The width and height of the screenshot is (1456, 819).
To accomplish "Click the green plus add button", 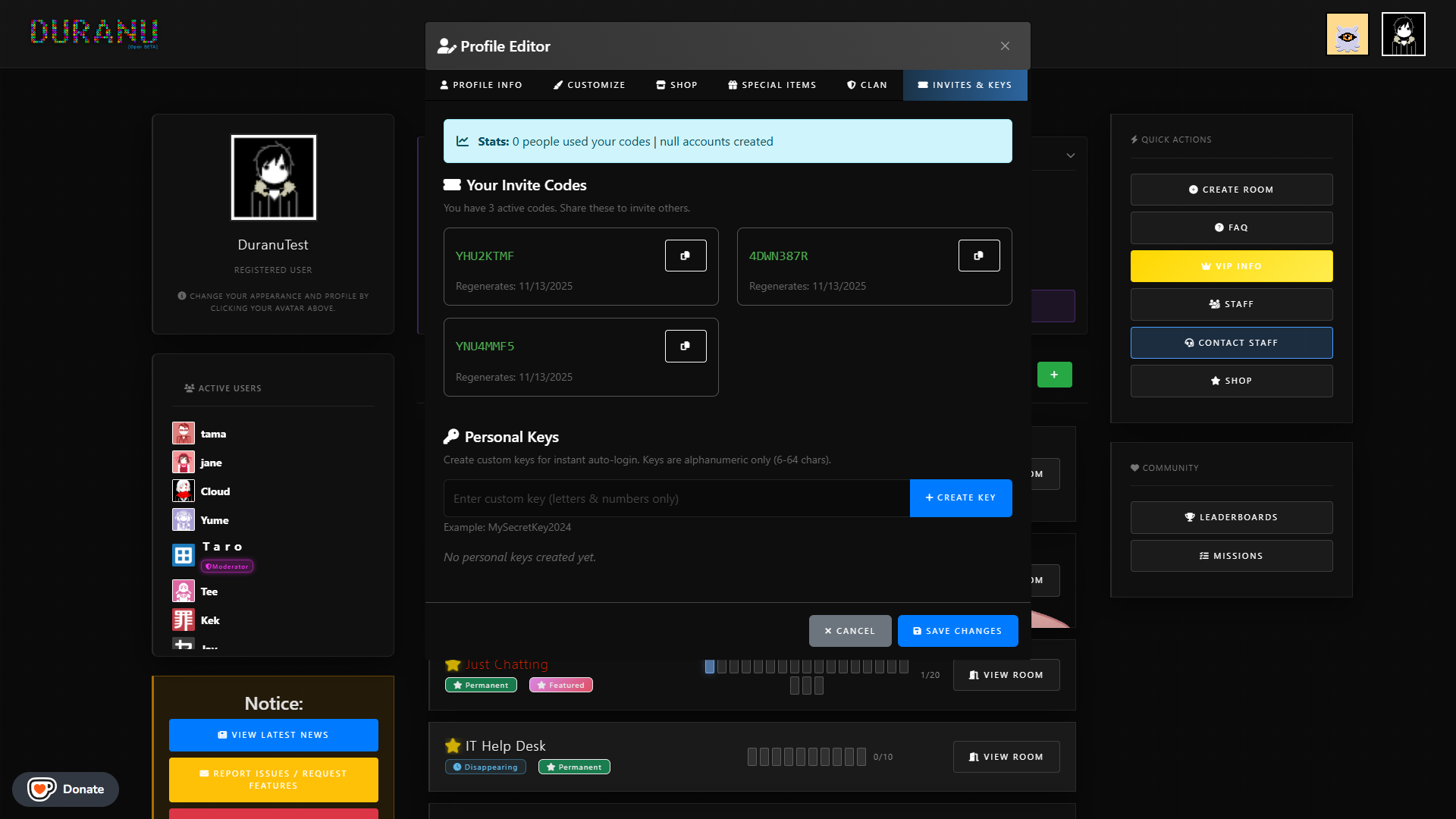I will coord(1054,375).
